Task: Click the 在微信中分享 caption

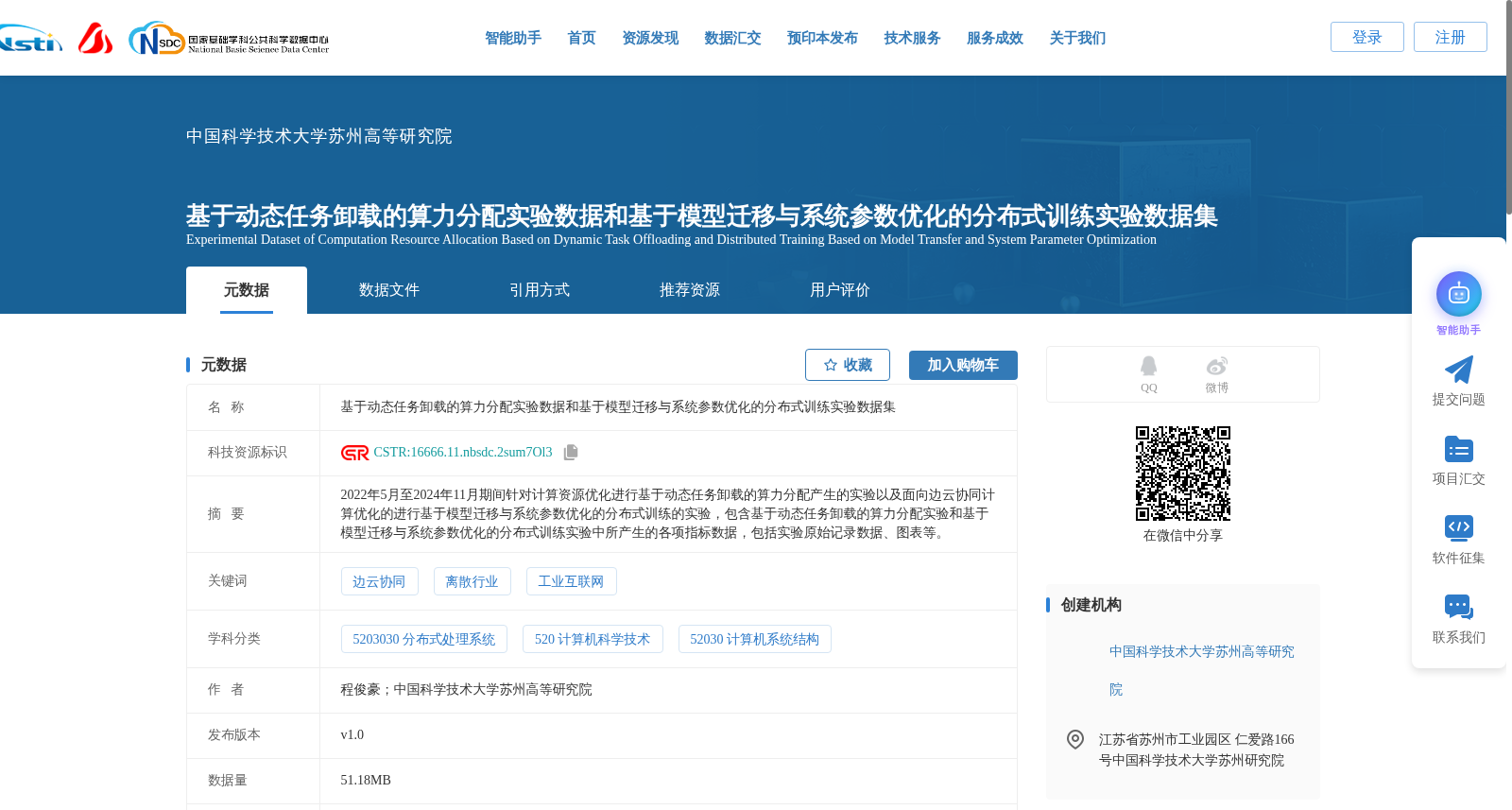Action: [x=1183, y=536]
